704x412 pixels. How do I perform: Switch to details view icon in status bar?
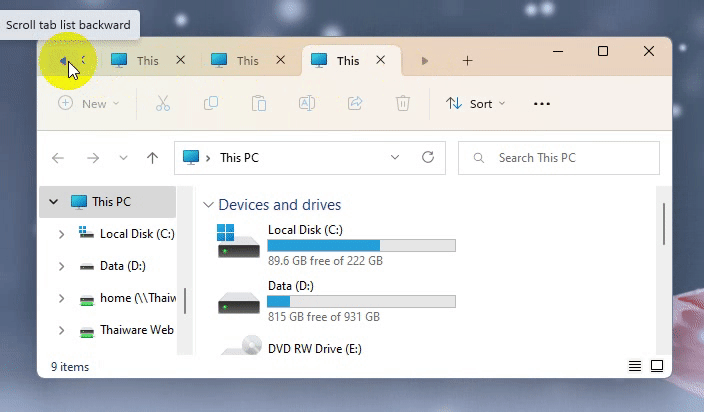point(635,366)
